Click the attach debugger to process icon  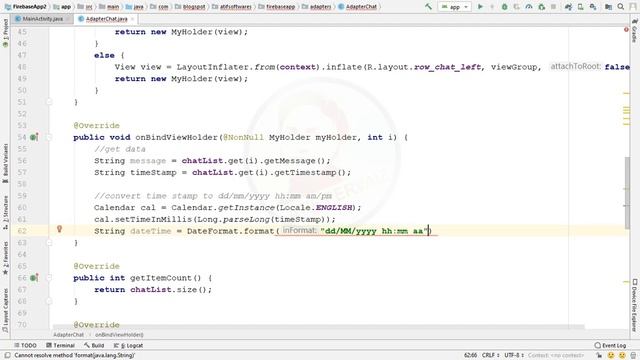click(542, 7)
